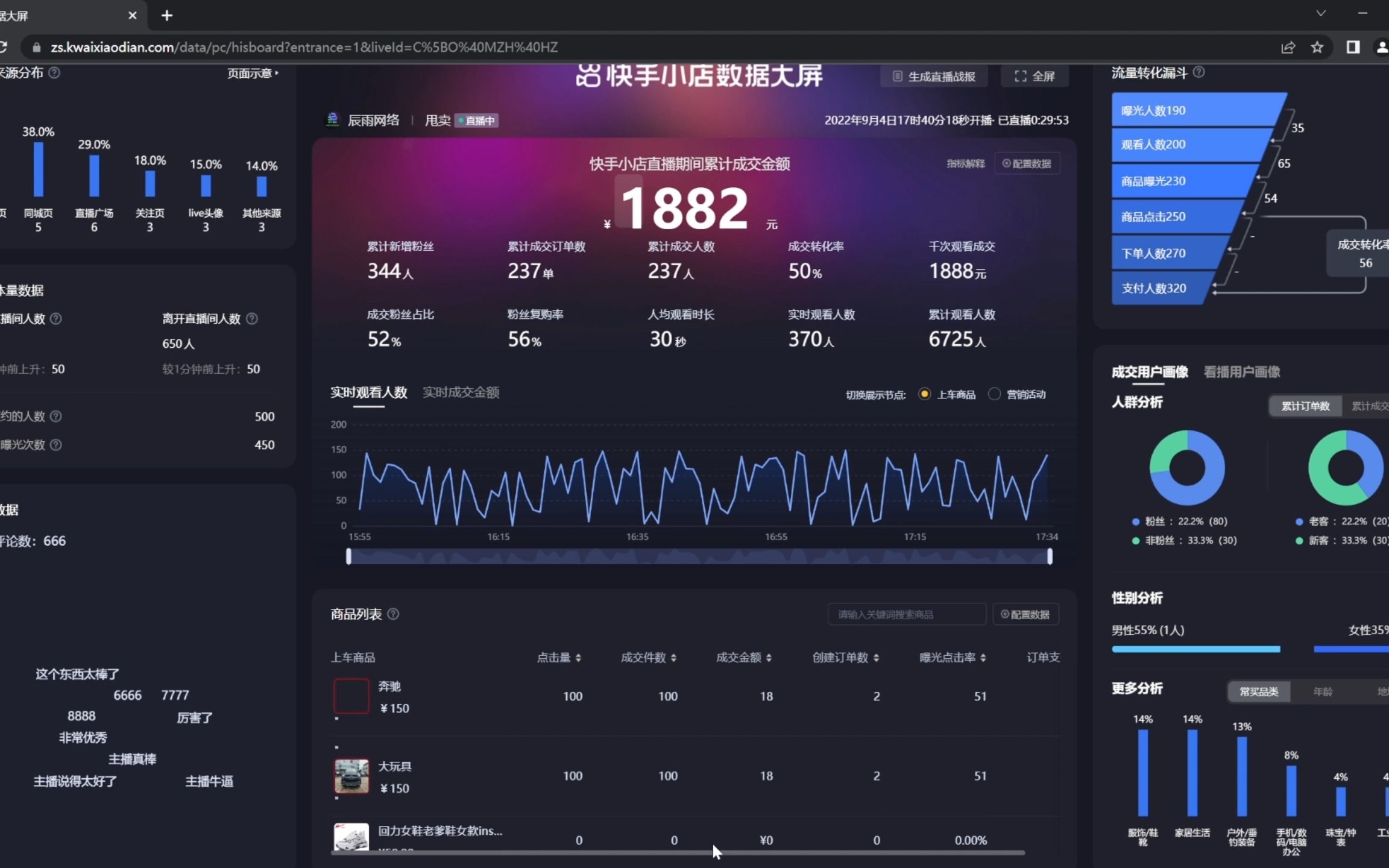This screenshot has width=1389, height=868.
Task: Open the browser profile icon
Action: [x=1382, y=47]
